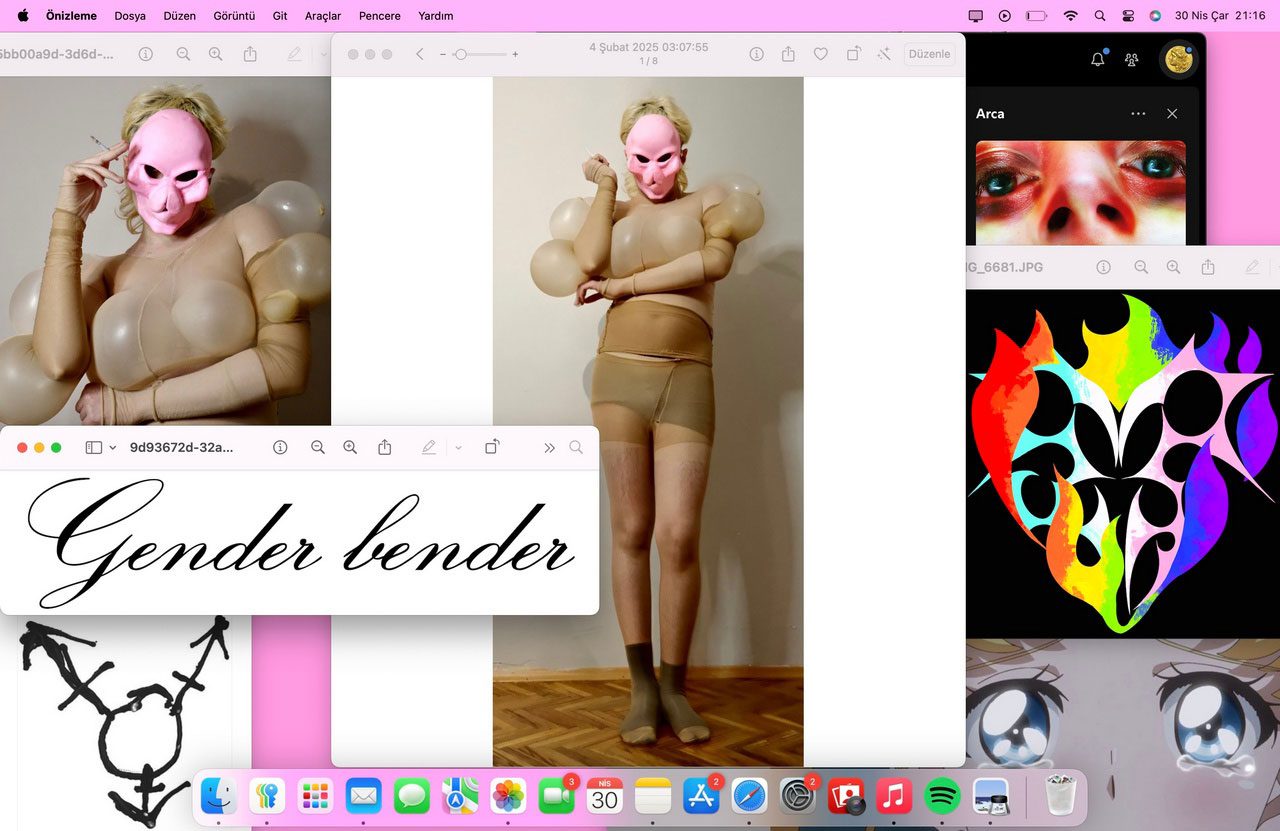Zoom out in the 9d93672d Preview window
Image resolution: width=1280 pixels, height=831 pixels.
coord(318,448)
